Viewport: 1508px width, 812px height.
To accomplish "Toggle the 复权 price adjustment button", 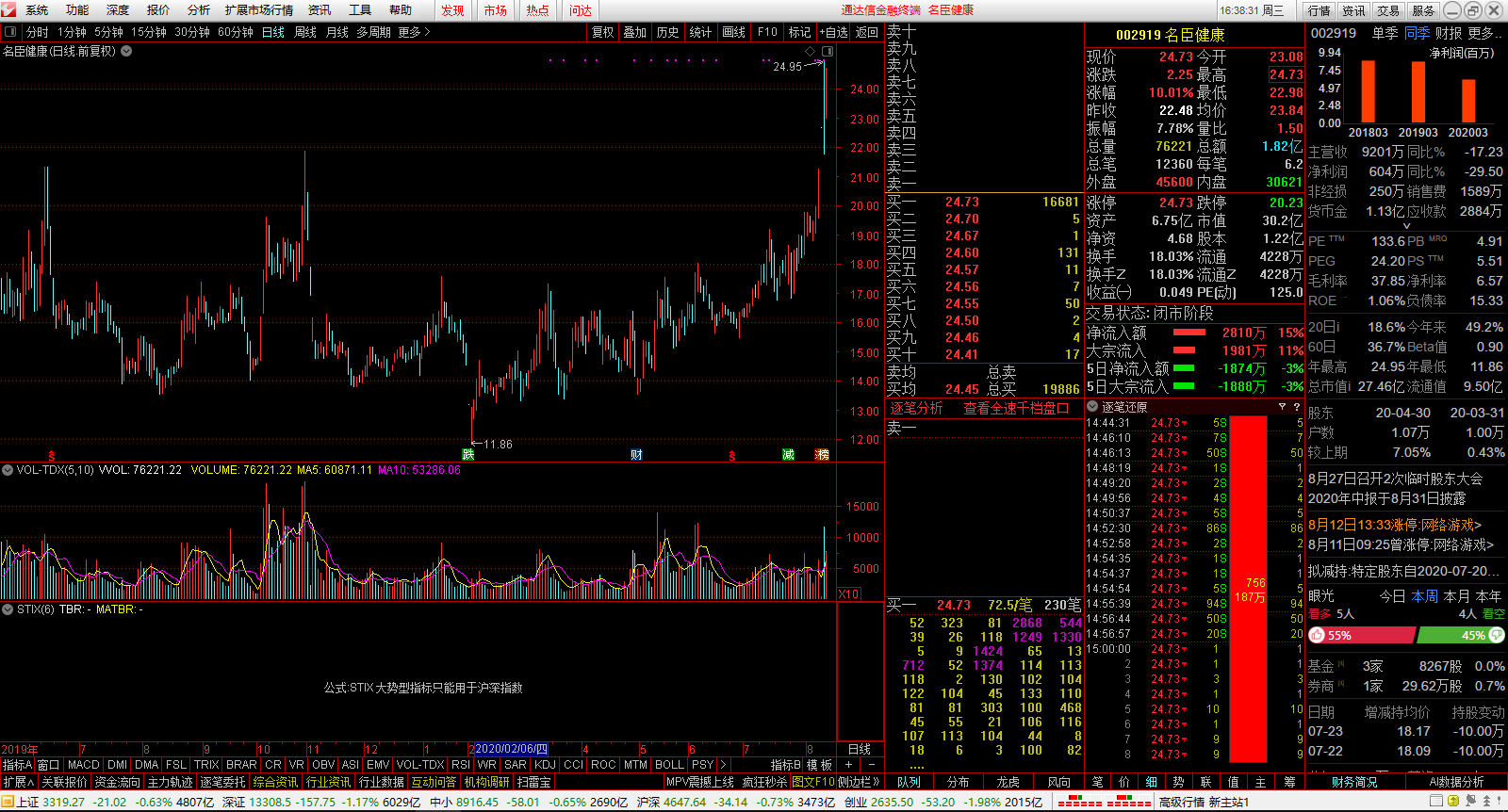I will [x=603, y=32].
